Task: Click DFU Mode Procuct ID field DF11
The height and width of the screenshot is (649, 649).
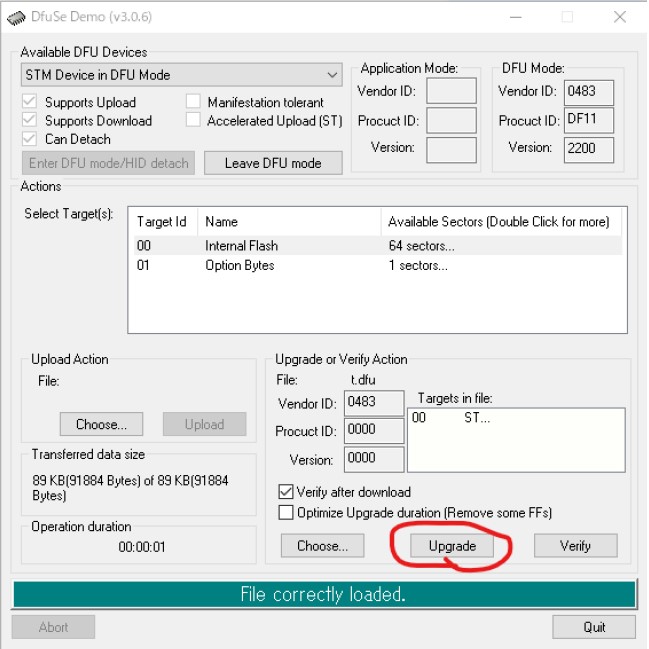Action: pos(589,120)
